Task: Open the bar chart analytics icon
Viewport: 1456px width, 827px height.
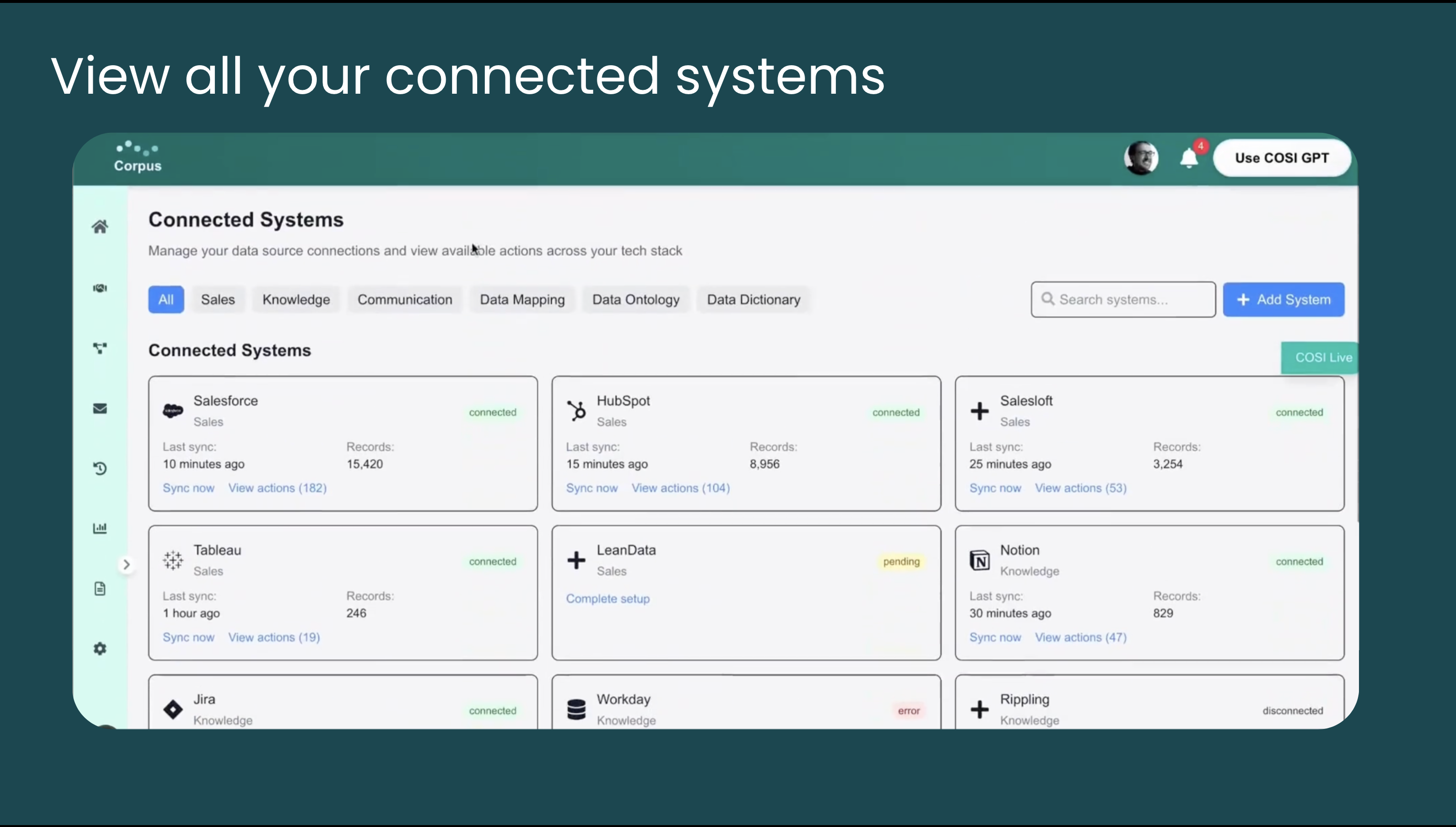Action: [100, 528]
